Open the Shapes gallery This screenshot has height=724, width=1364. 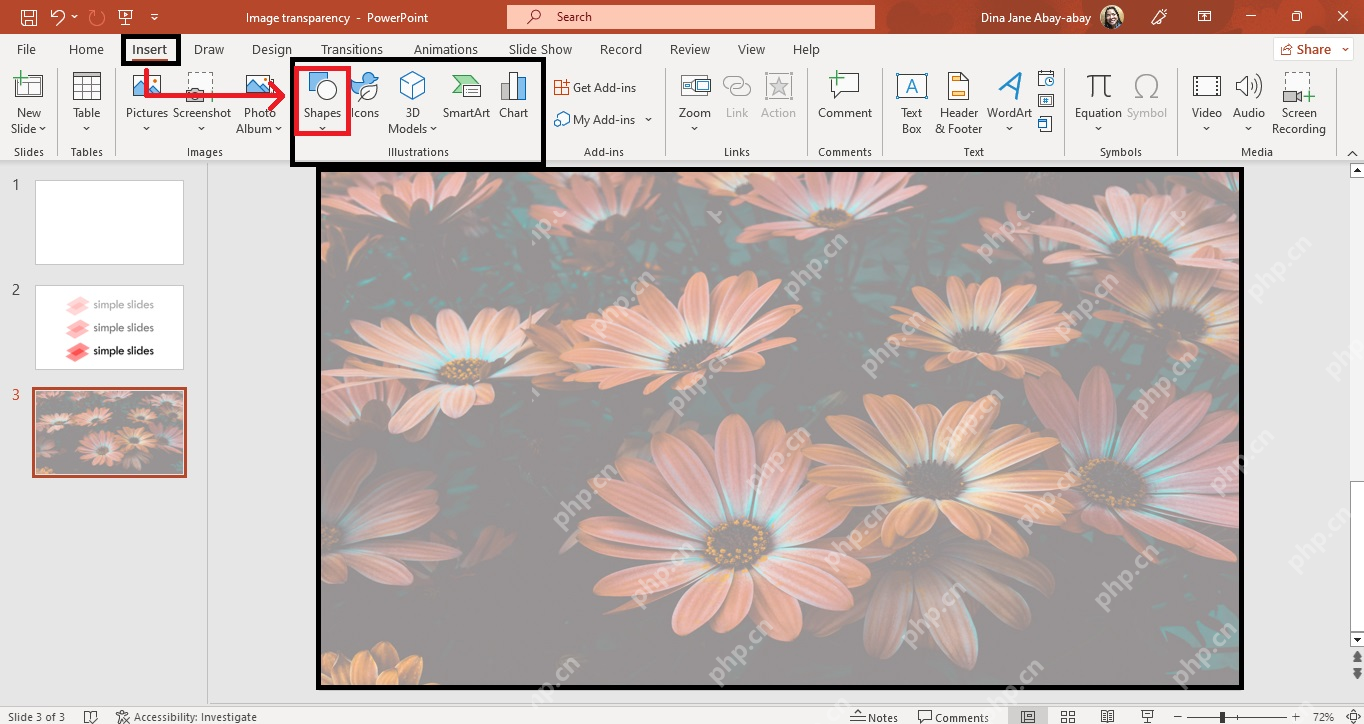[322, 103]
